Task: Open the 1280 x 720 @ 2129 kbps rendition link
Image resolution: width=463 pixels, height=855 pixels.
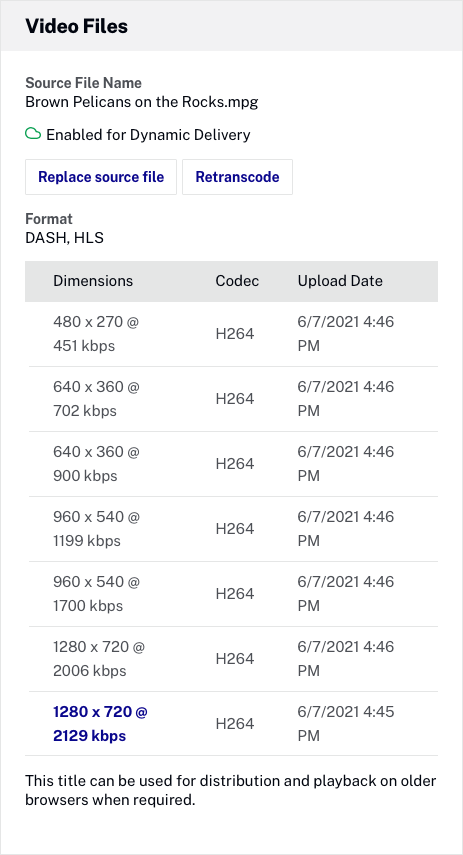Action: pyautogui.click(x=100, y=724)
